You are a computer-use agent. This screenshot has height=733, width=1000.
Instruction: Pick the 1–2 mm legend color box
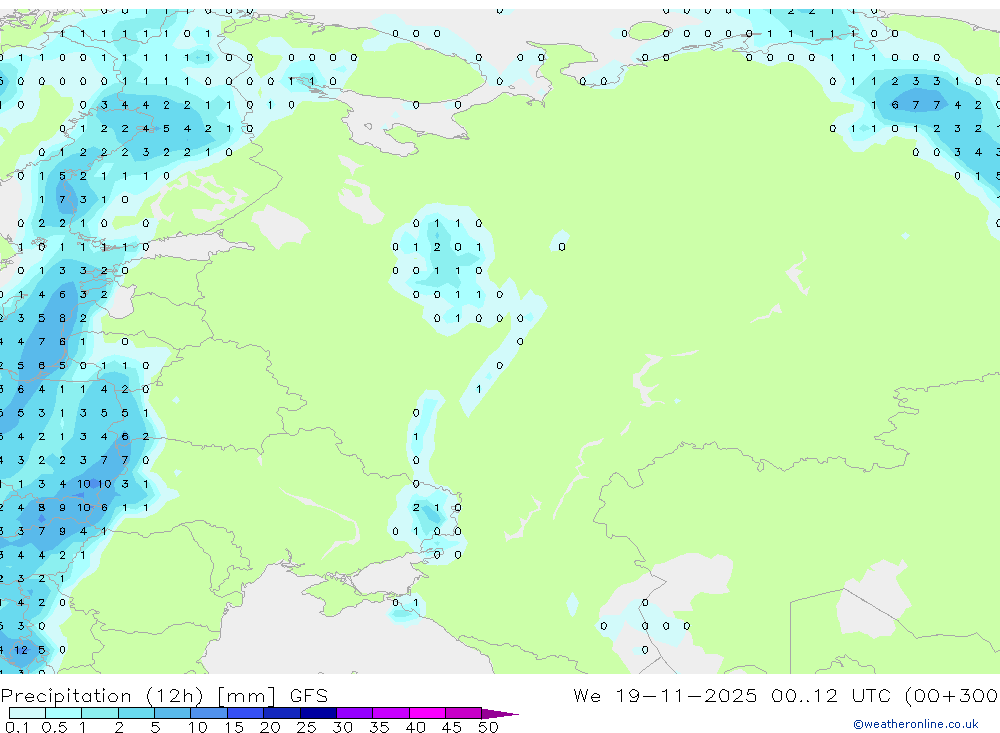coord(100,713)
